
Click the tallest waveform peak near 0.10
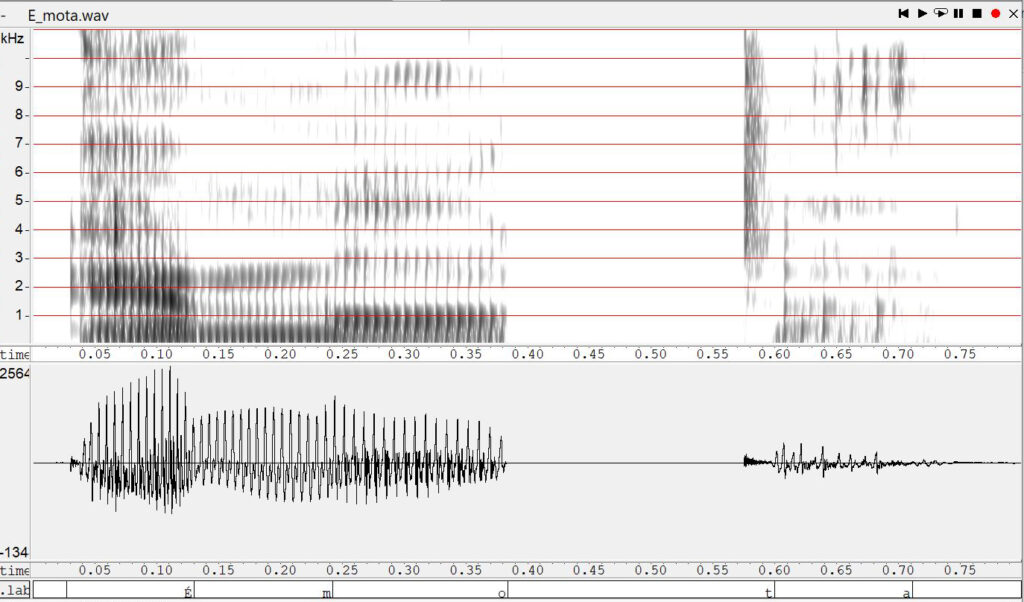pos(171,370)
